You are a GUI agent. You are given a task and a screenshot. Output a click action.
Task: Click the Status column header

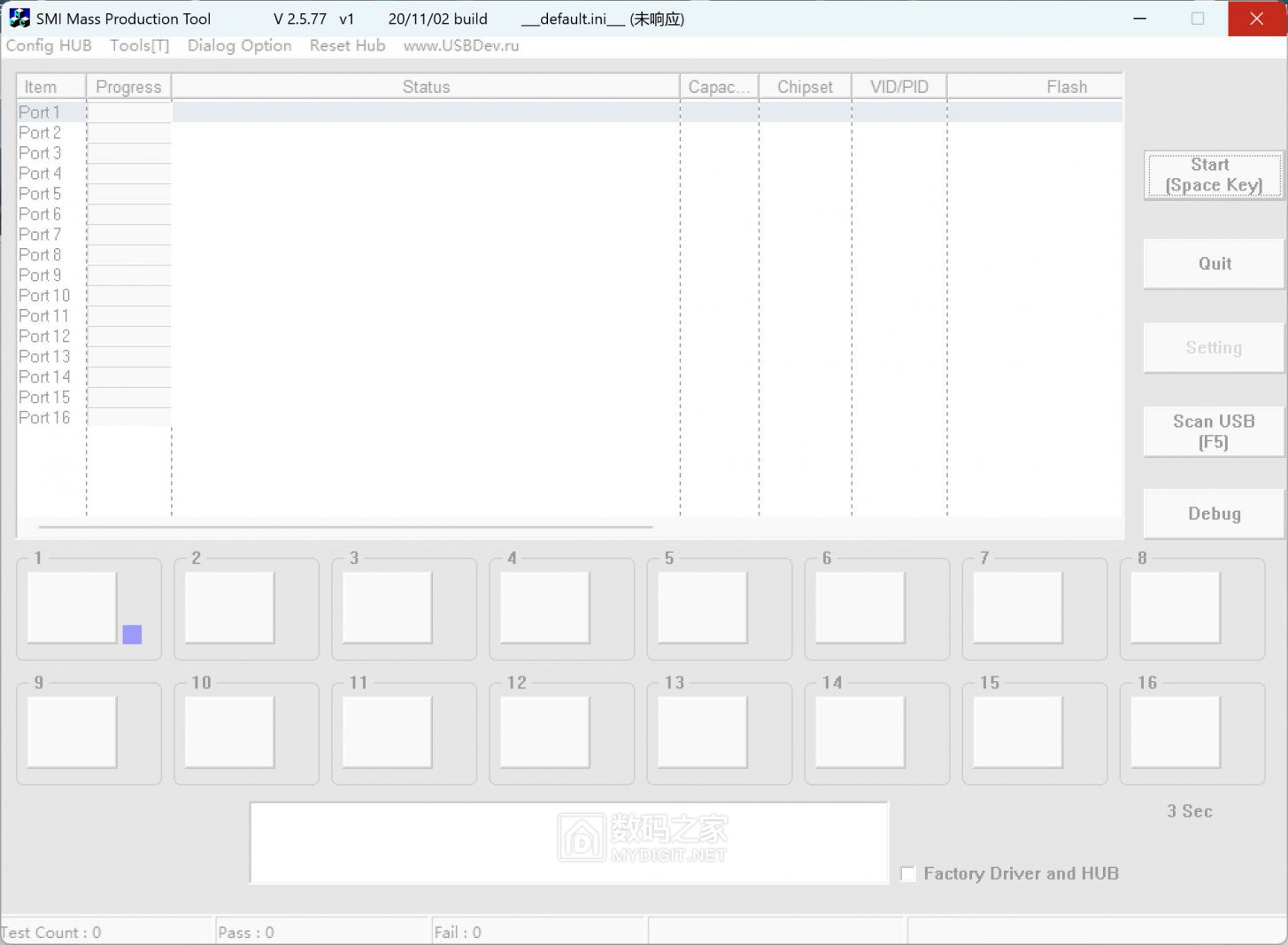coord(426,87)
